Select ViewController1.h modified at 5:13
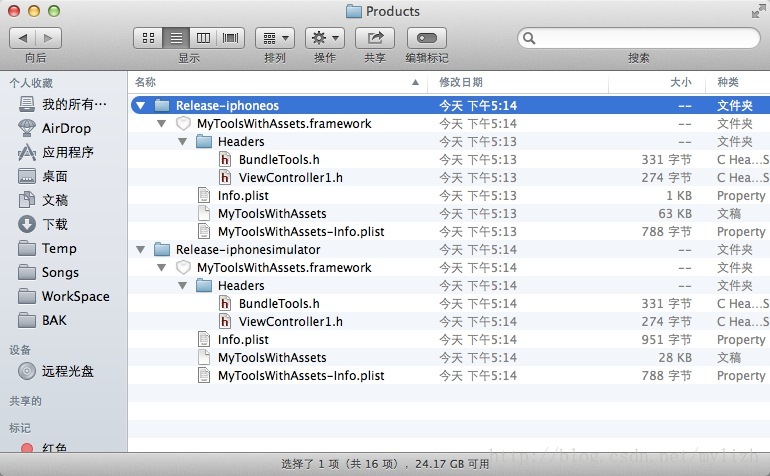Screen dimensions: 770x476 (291, 178)
